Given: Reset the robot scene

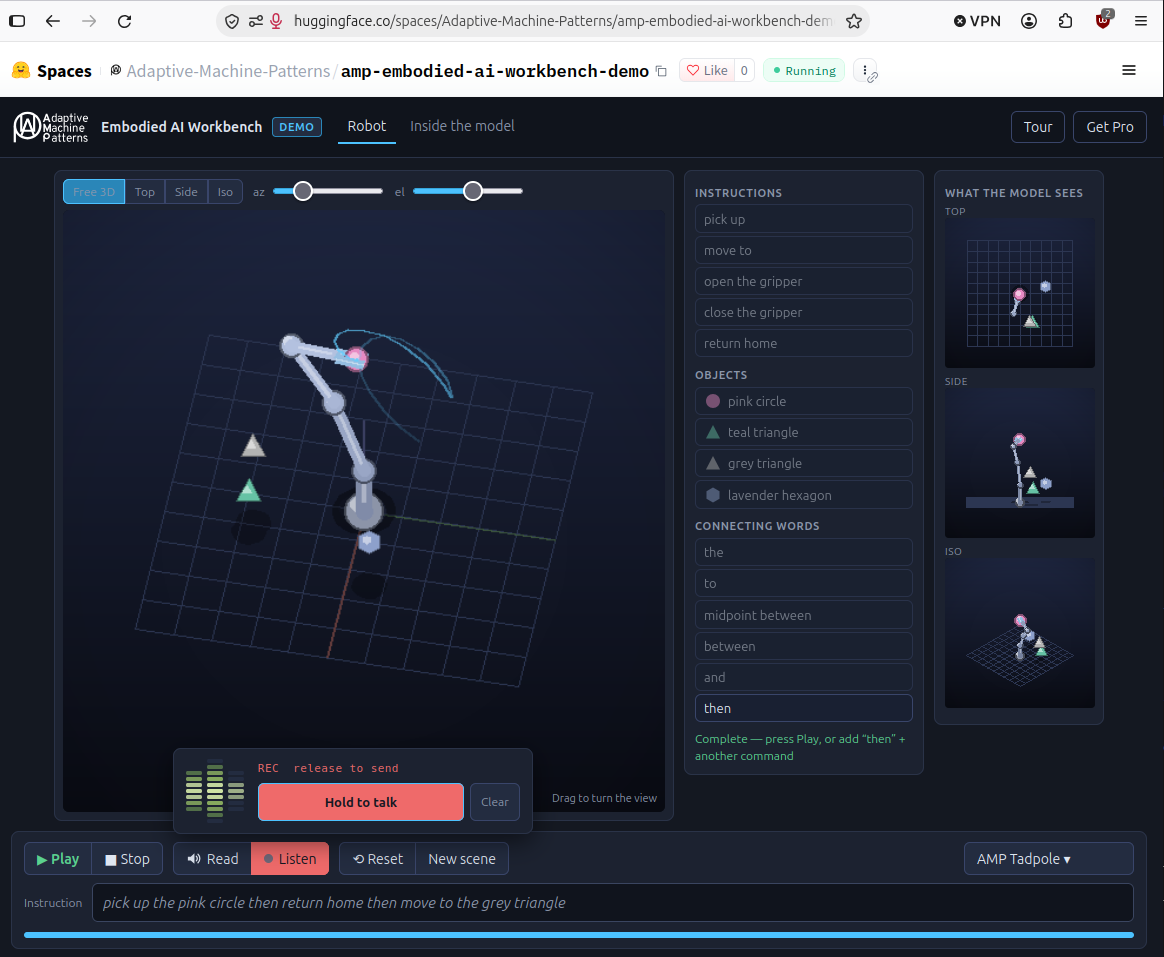Looking at the screenshot, I should (378, 859).
